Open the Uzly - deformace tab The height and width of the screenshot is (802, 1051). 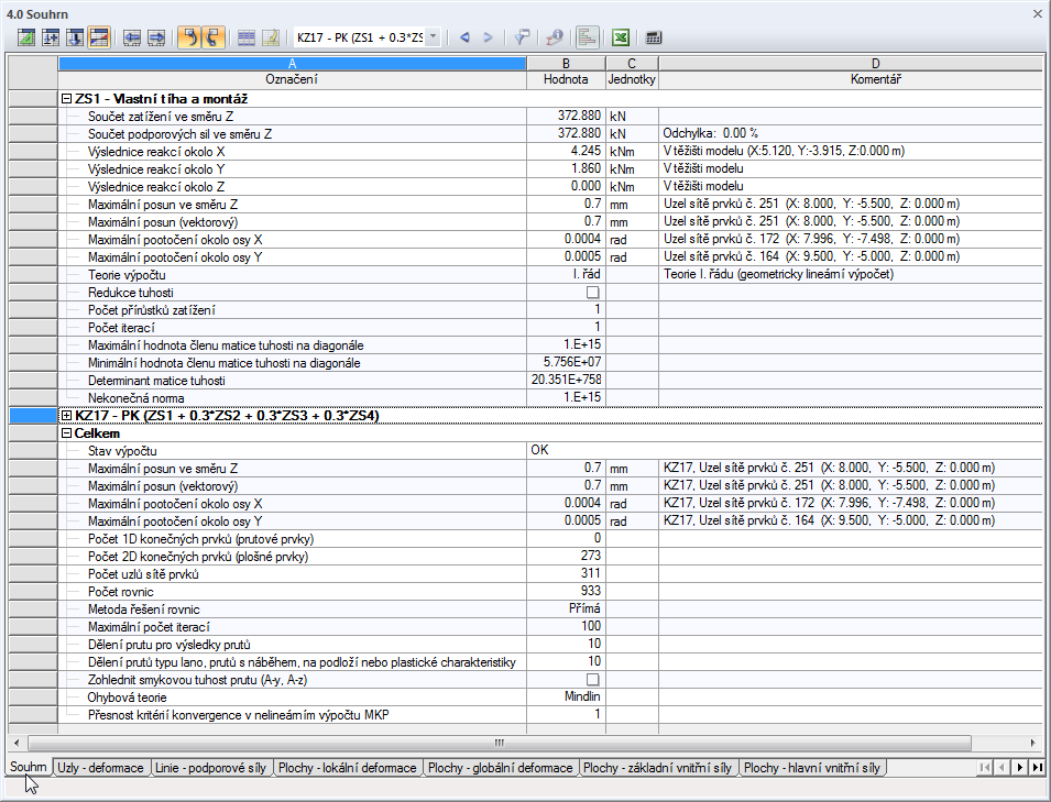pyautogui.click(x=101, y=768)
